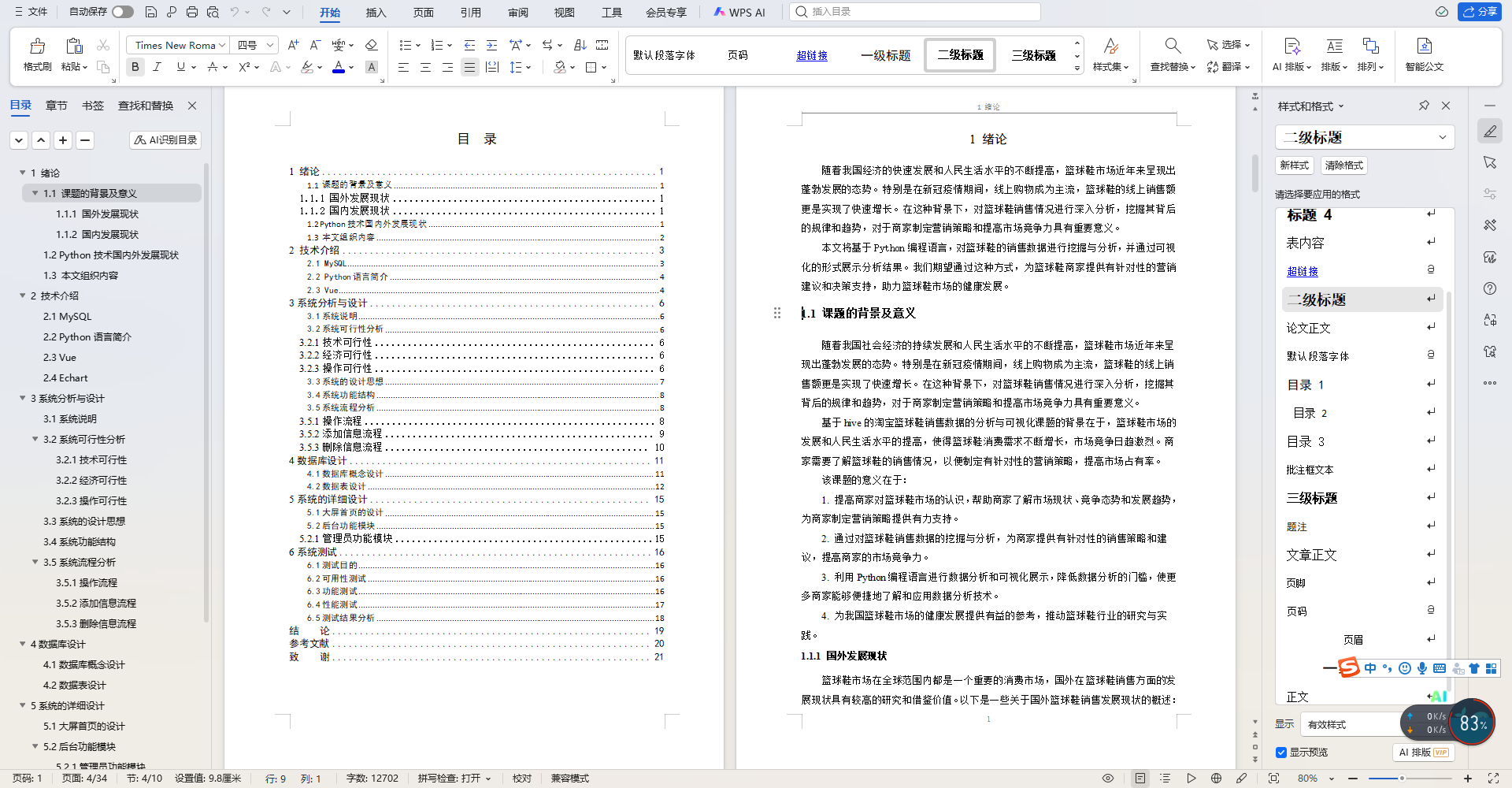Click the 清除格式 button in styles panel
The height and width of the screenshot is (788, 1512).
(1344, 165)
